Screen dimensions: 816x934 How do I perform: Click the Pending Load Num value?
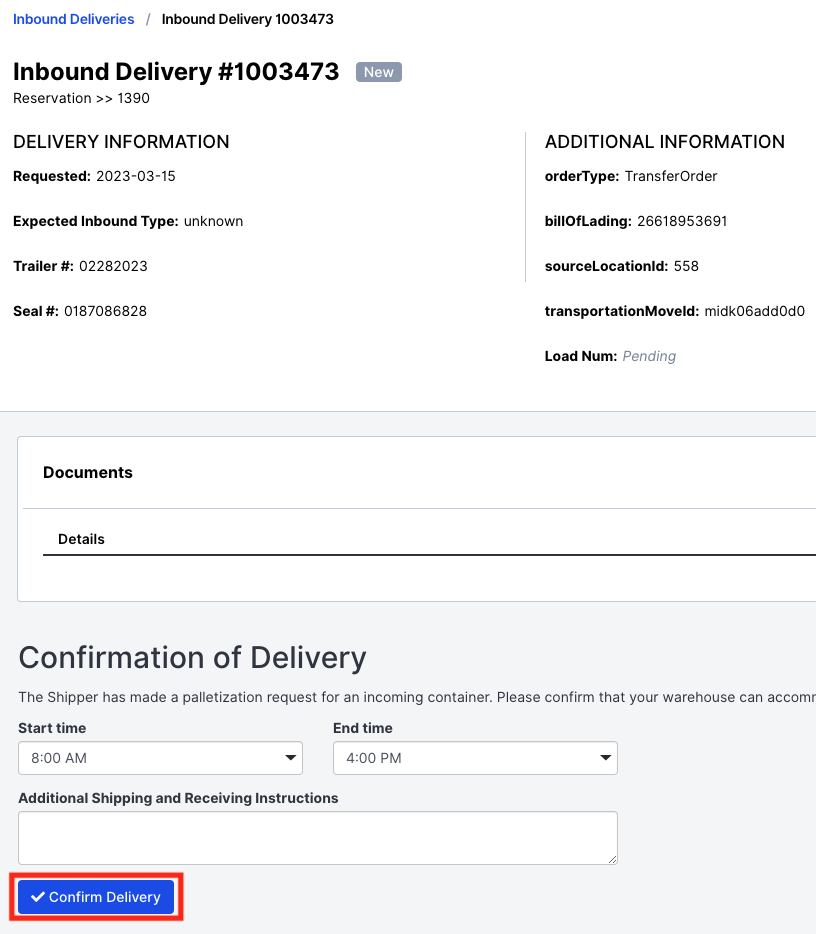point(649,356)
